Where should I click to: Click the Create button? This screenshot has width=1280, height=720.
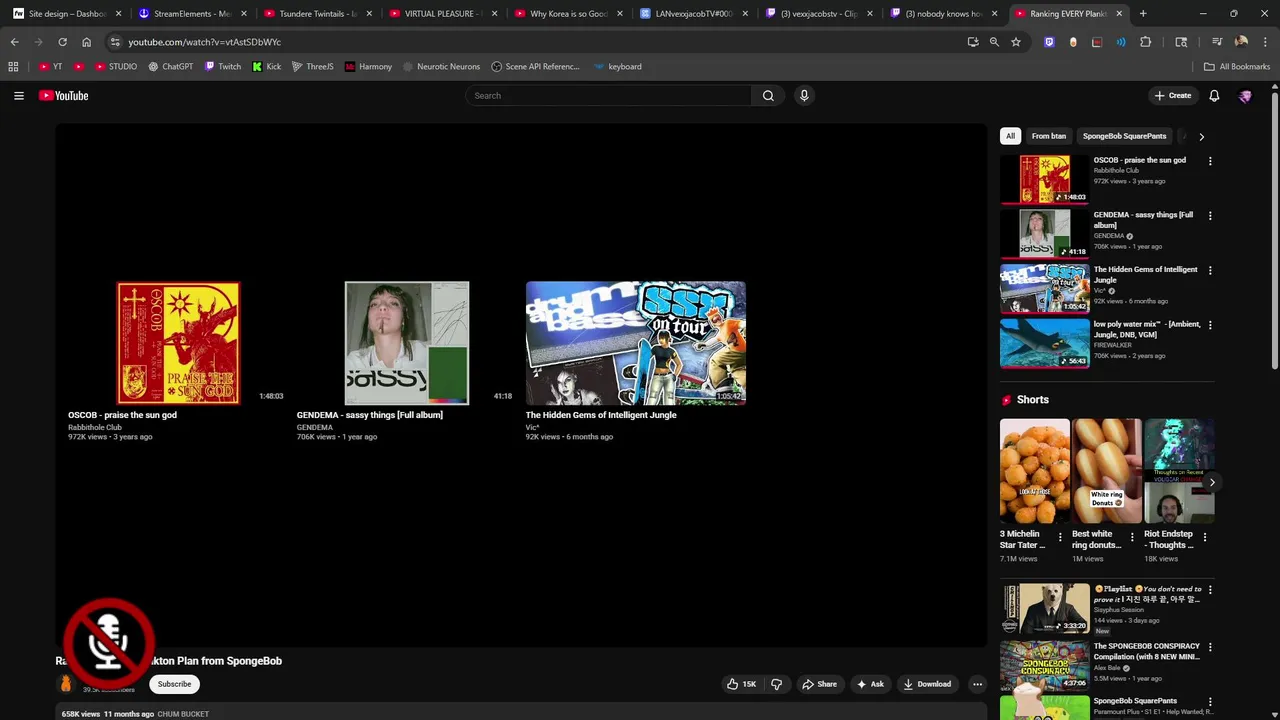[x=1172, y=95]
